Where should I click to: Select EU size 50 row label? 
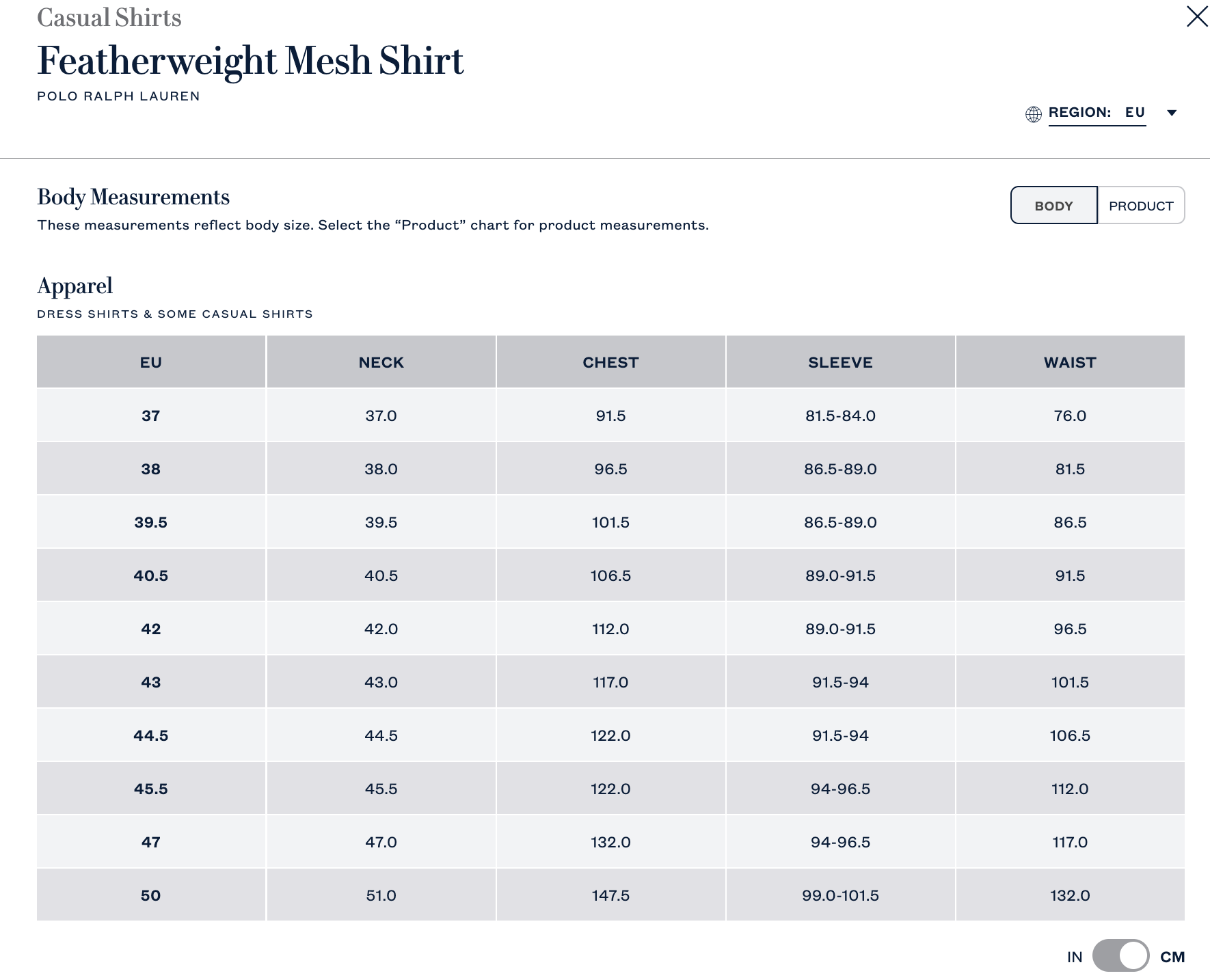click(151, 895)
